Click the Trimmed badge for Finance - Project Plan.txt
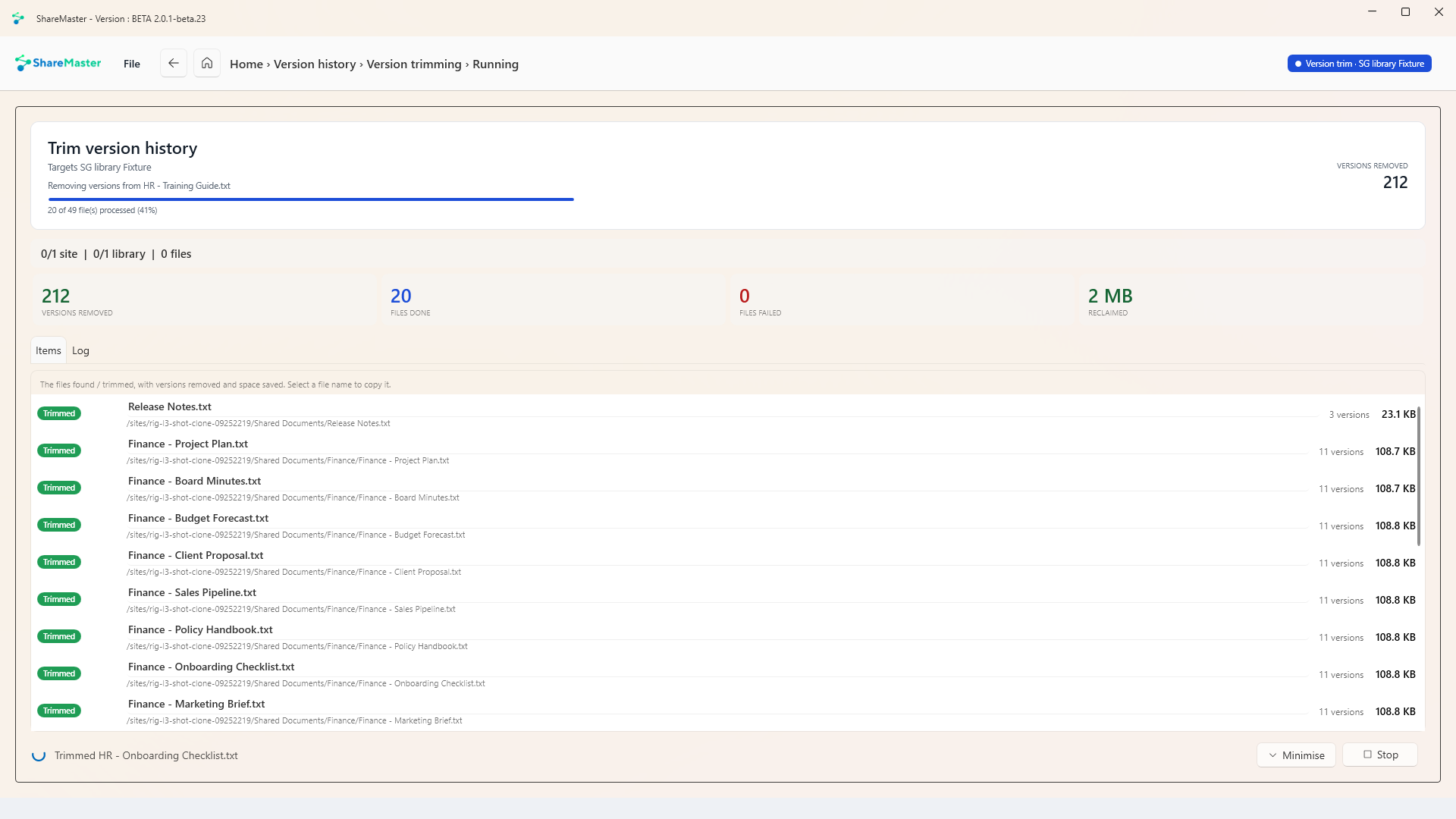 [x=59, y=450]
